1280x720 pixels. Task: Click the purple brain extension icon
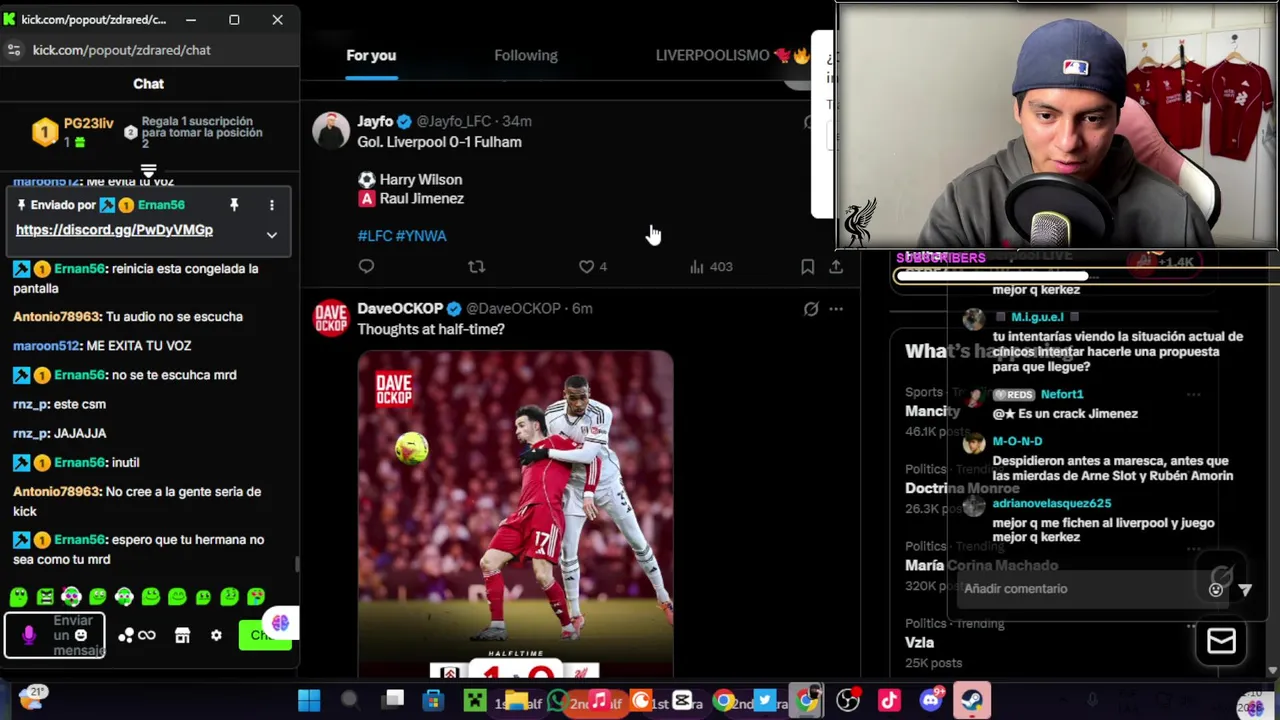tap(280, 623)
